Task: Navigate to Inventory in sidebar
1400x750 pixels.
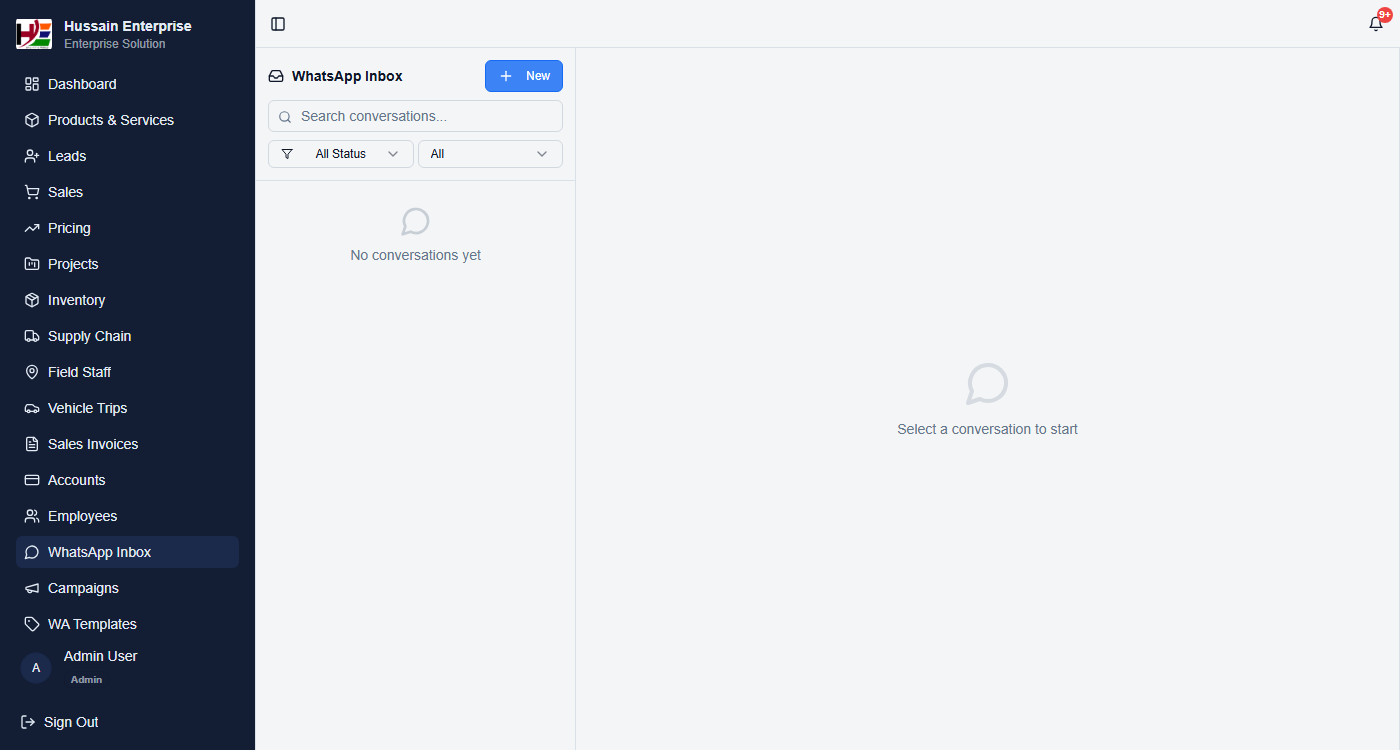Action: [x=127, y=300]
